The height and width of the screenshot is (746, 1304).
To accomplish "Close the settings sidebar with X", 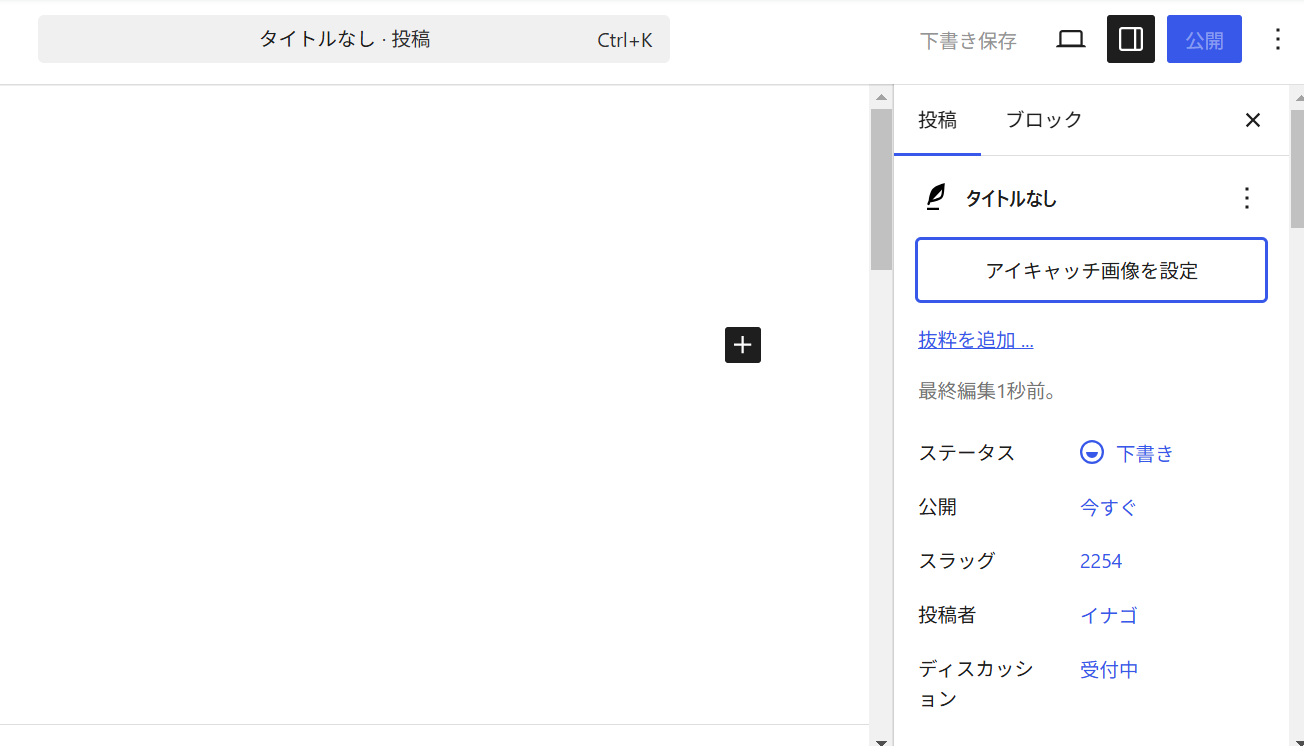I will (1252, 120).
